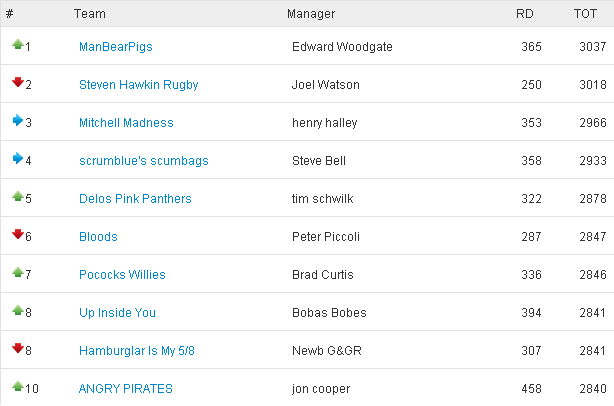
Task: Click the blue right arrow beside rank 4
Action: 18,158
